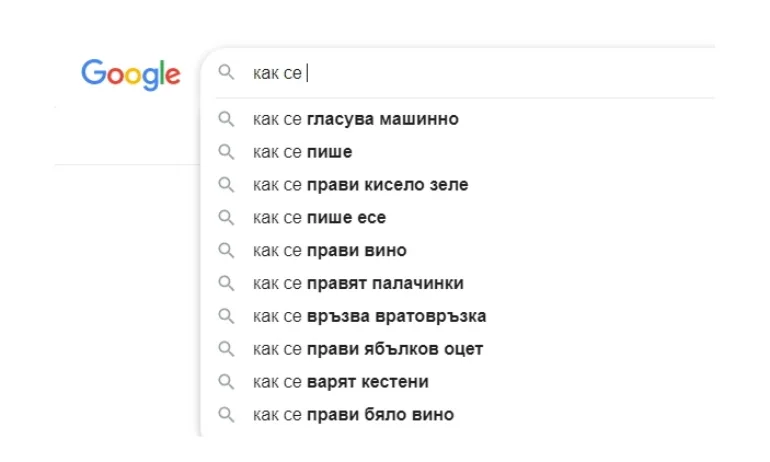Click the Google logo
770x462 pixels.
point(131,74)
